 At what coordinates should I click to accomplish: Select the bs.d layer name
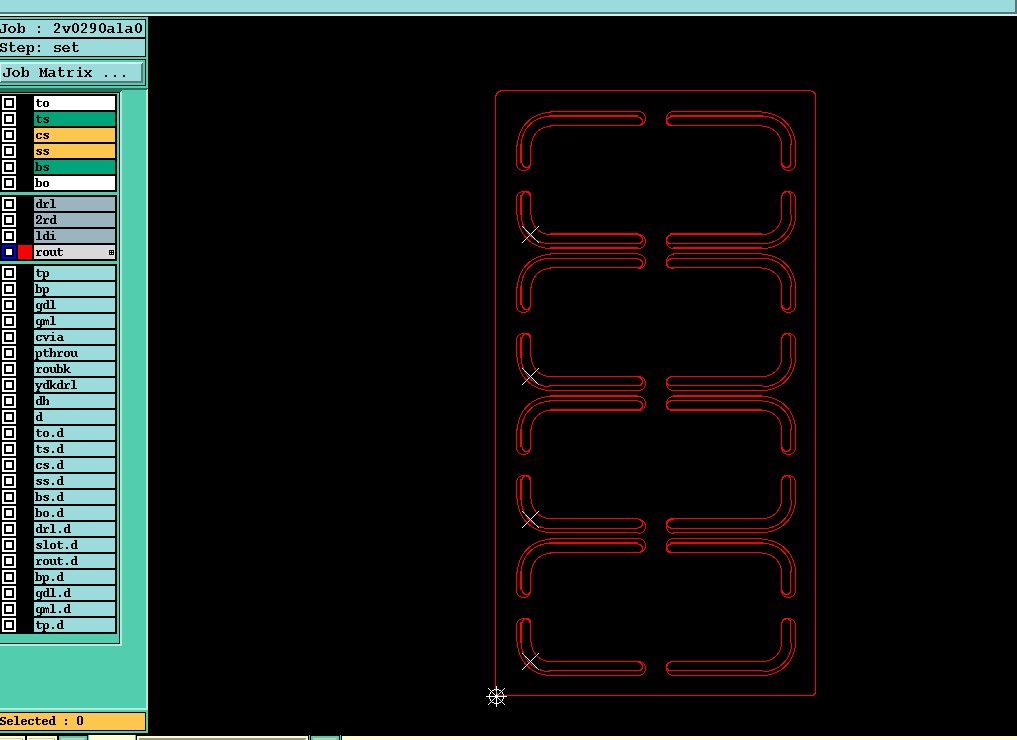pos(75,497)
